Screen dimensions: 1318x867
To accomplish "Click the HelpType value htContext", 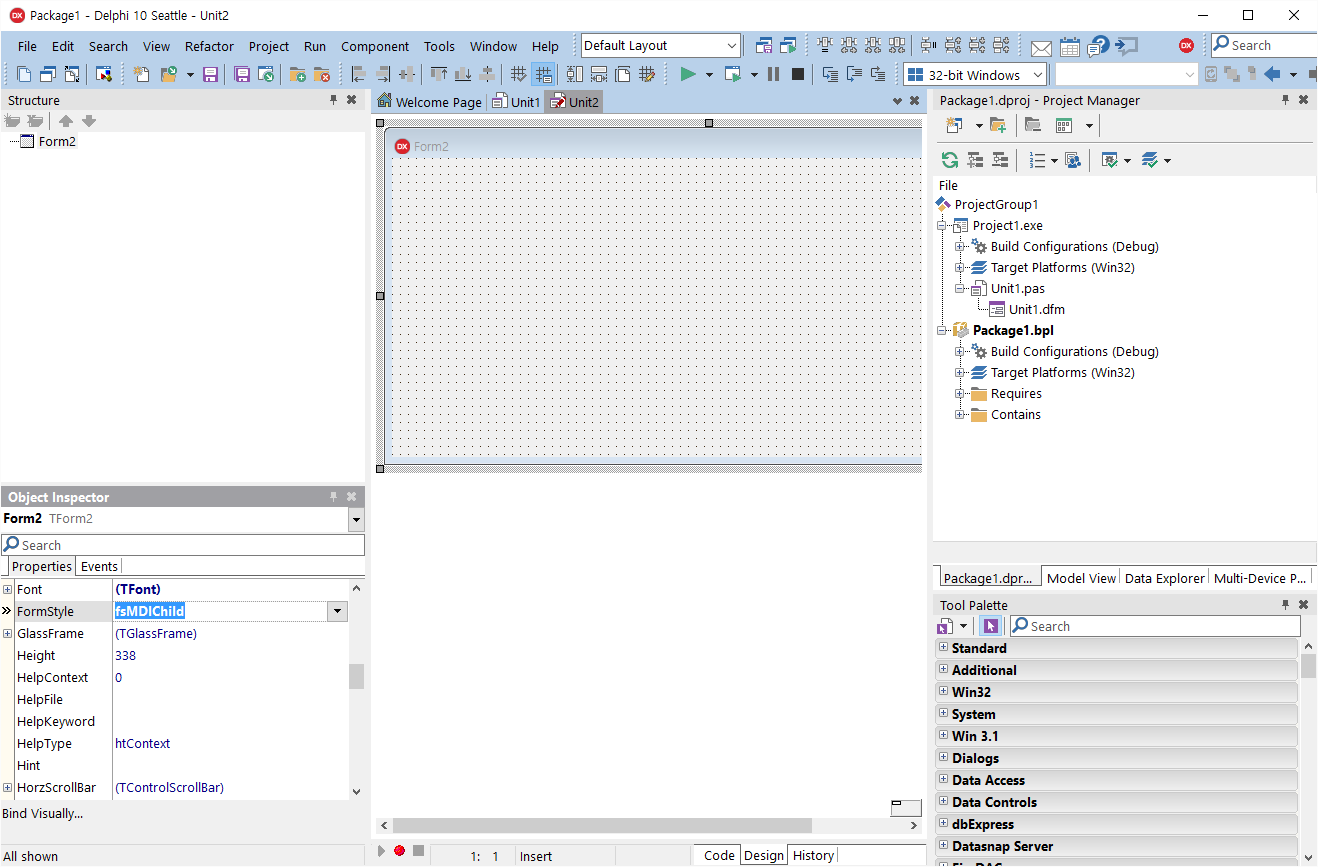I will click(142, 743).
